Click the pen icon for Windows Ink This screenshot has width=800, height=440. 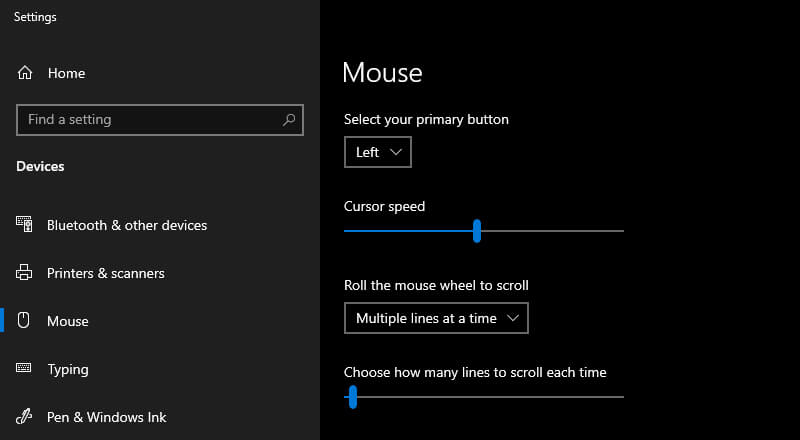(25, 417)
